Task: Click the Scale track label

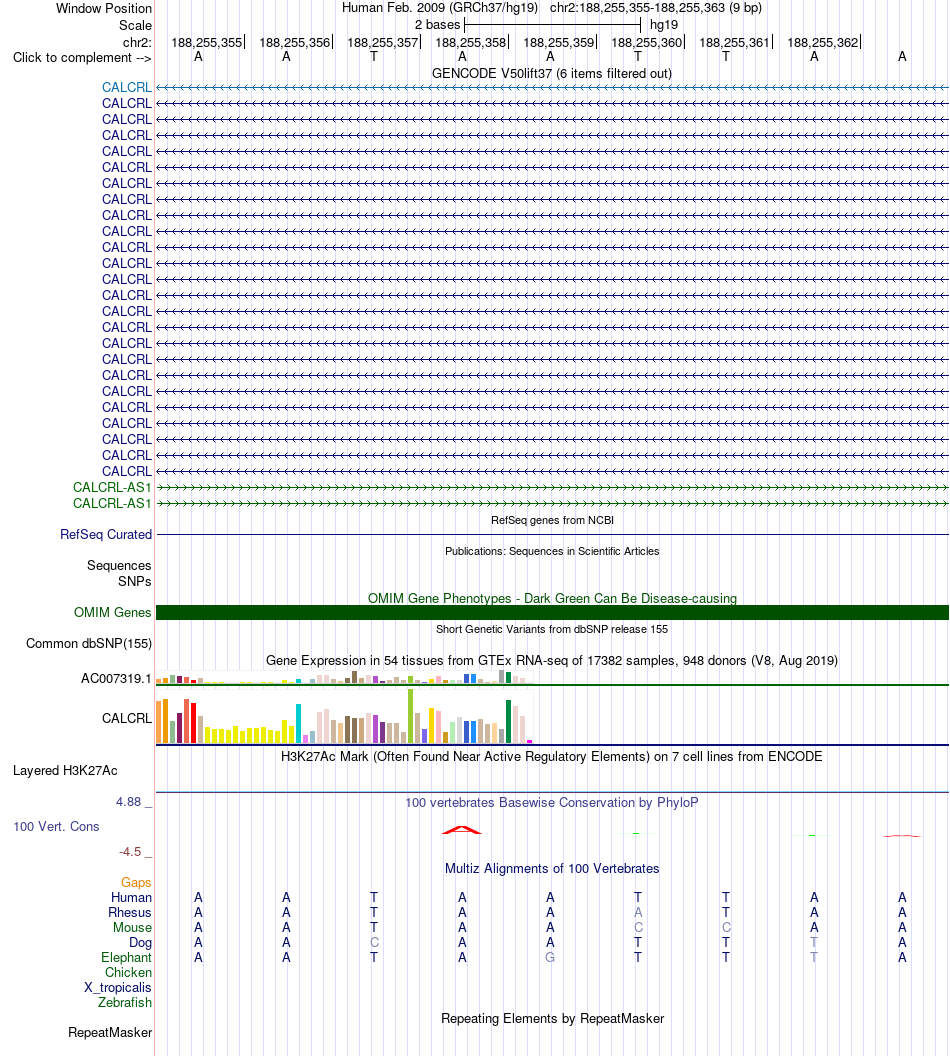Action: click(135, 26)
